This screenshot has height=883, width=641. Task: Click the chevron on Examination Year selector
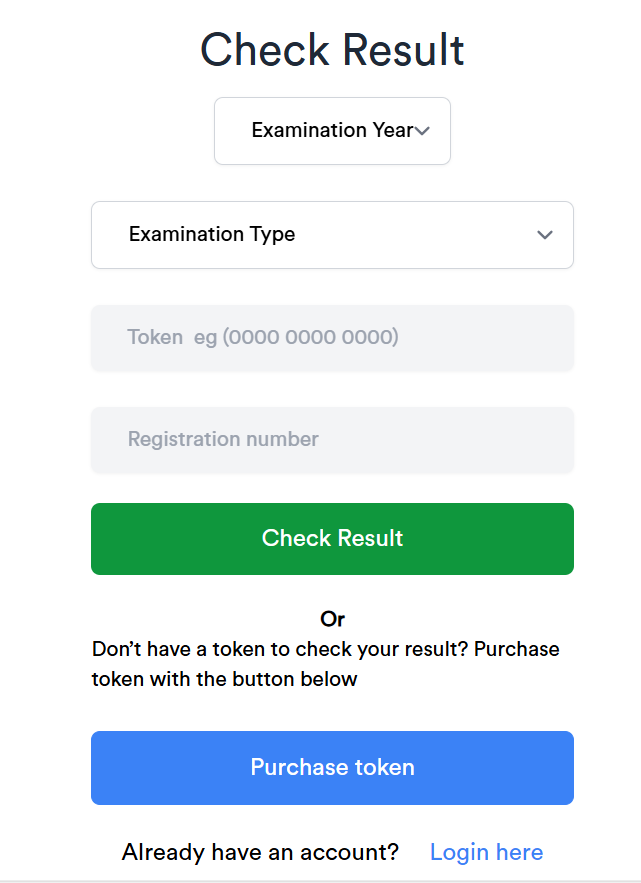[x=423, y=130]
